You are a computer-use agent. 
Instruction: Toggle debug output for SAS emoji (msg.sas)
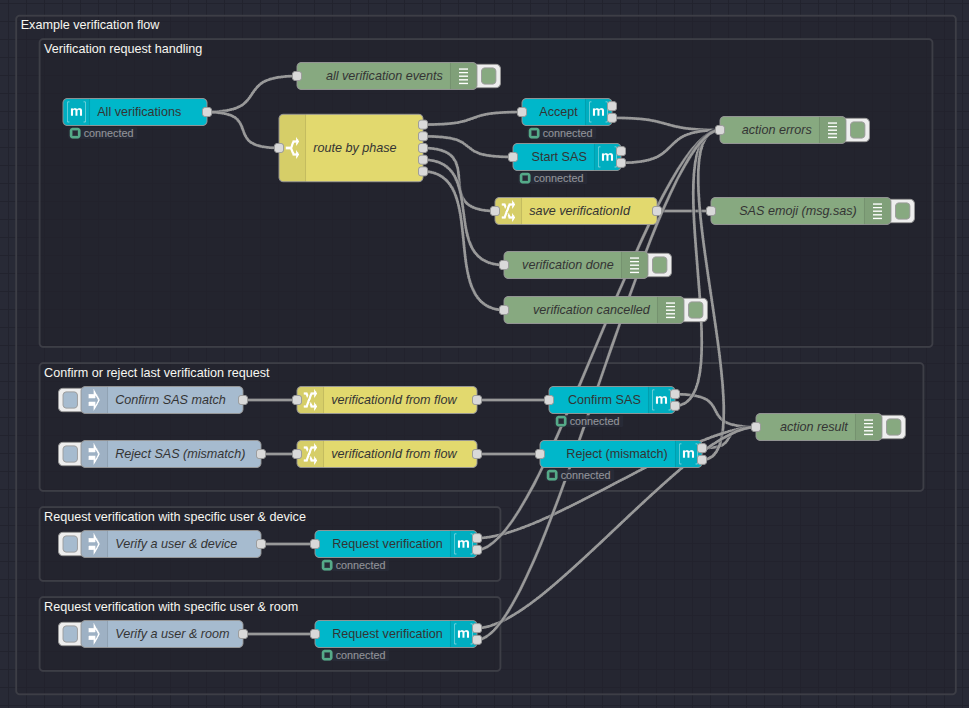tap(903, 211)
